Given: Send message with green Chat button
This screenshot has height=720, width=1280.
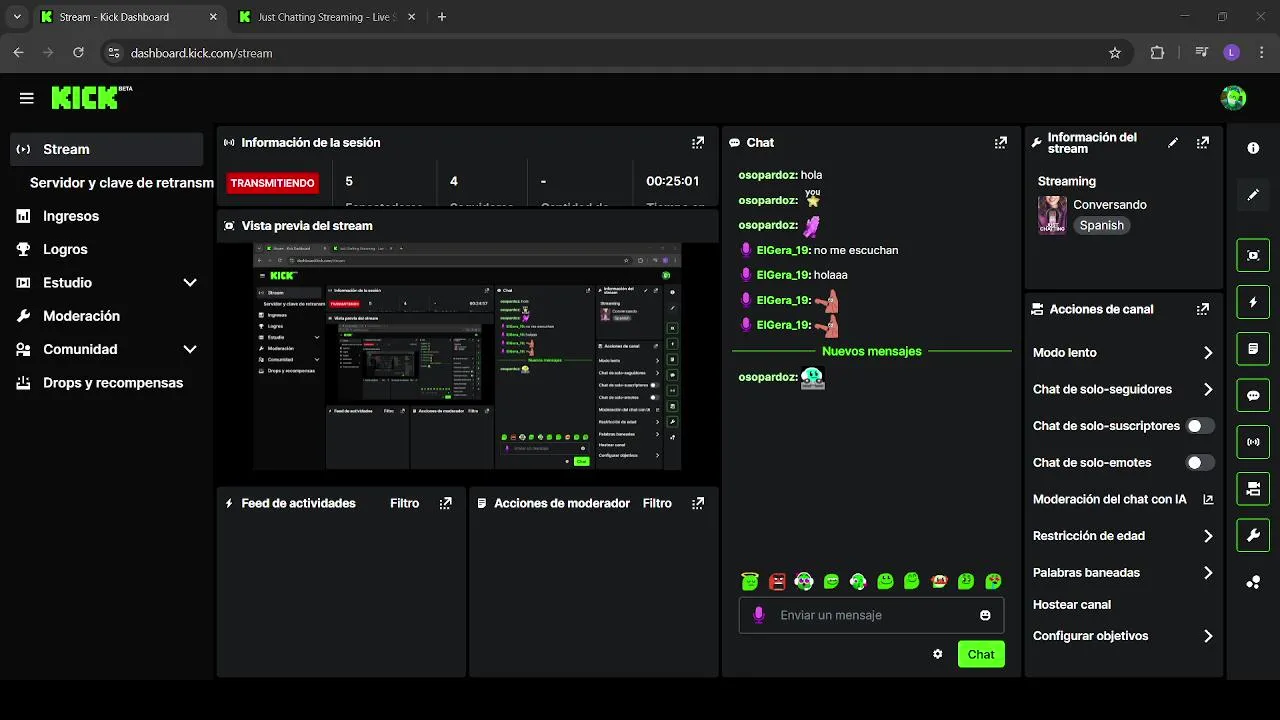Looking at the screenshot, I should pos(981,654).
